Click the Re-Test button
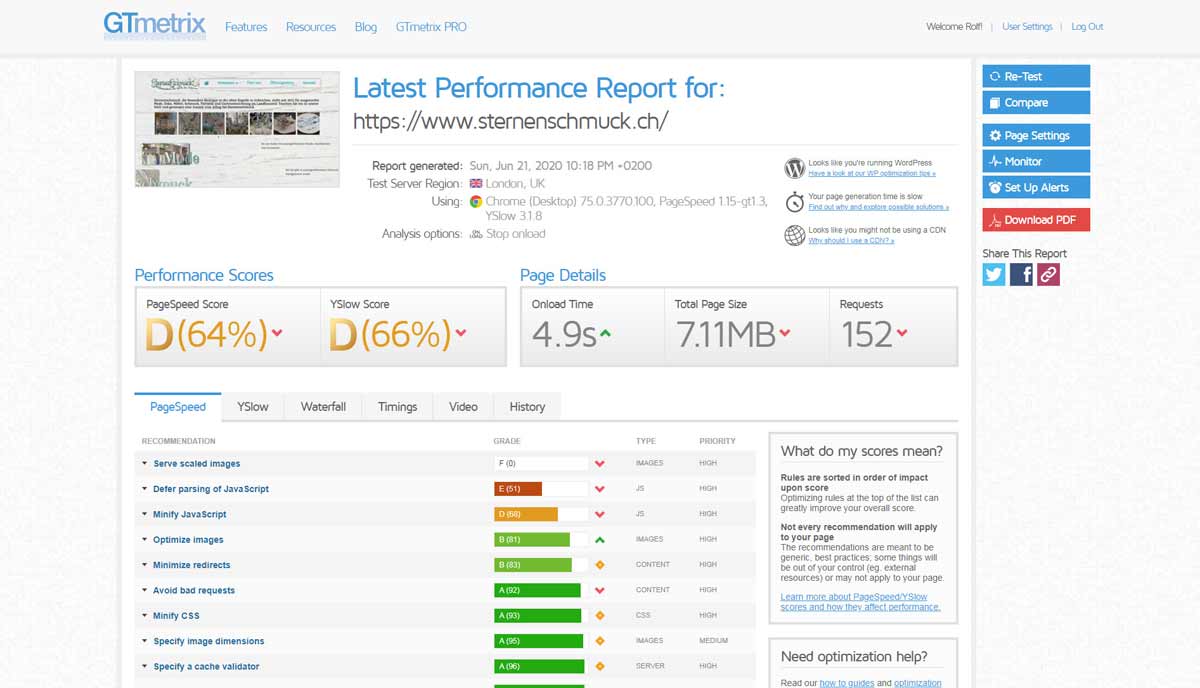 (x=1036, y=76)
